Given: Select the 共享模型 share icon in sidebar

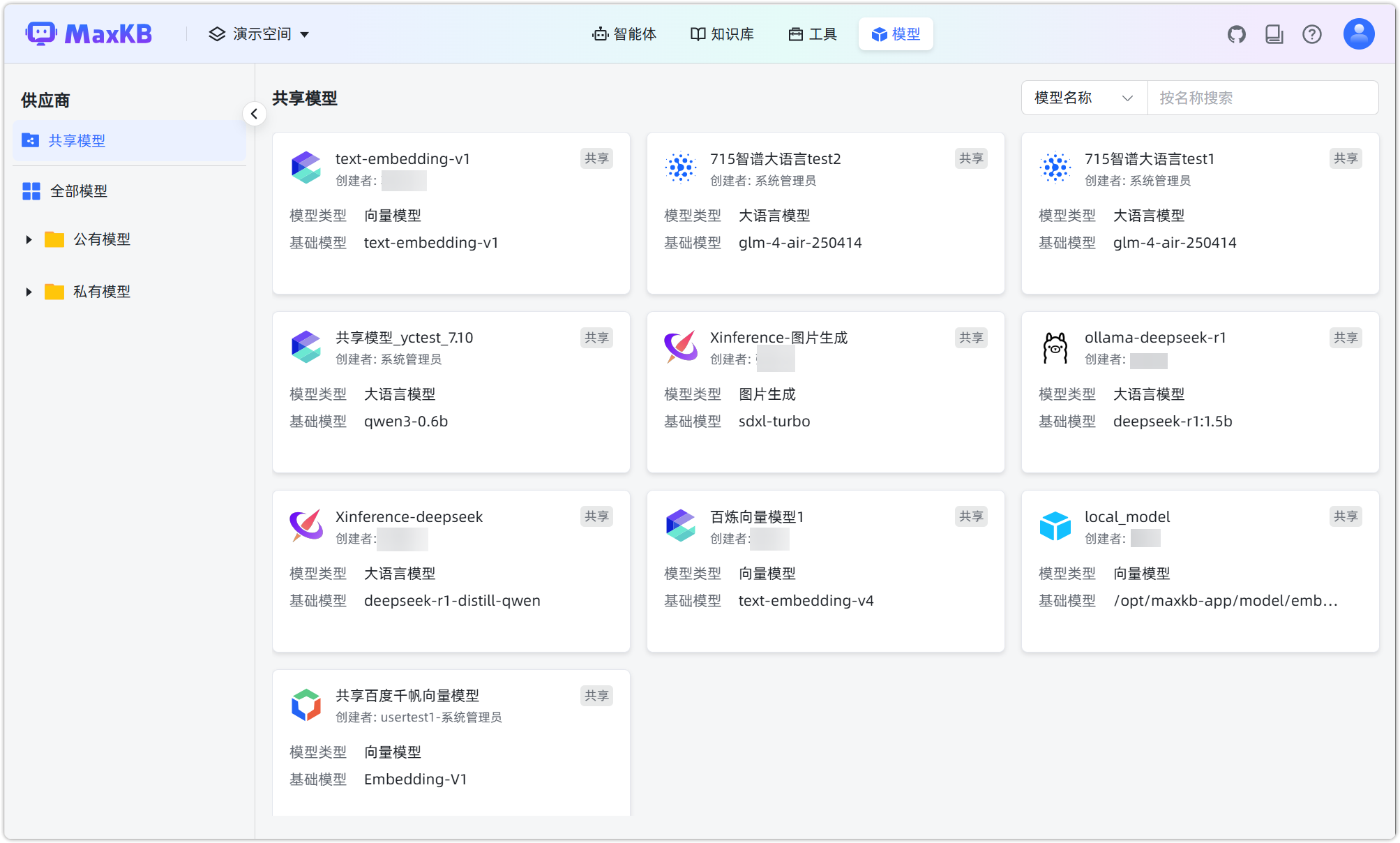Looking at the screenshot, I should (31, 140).
